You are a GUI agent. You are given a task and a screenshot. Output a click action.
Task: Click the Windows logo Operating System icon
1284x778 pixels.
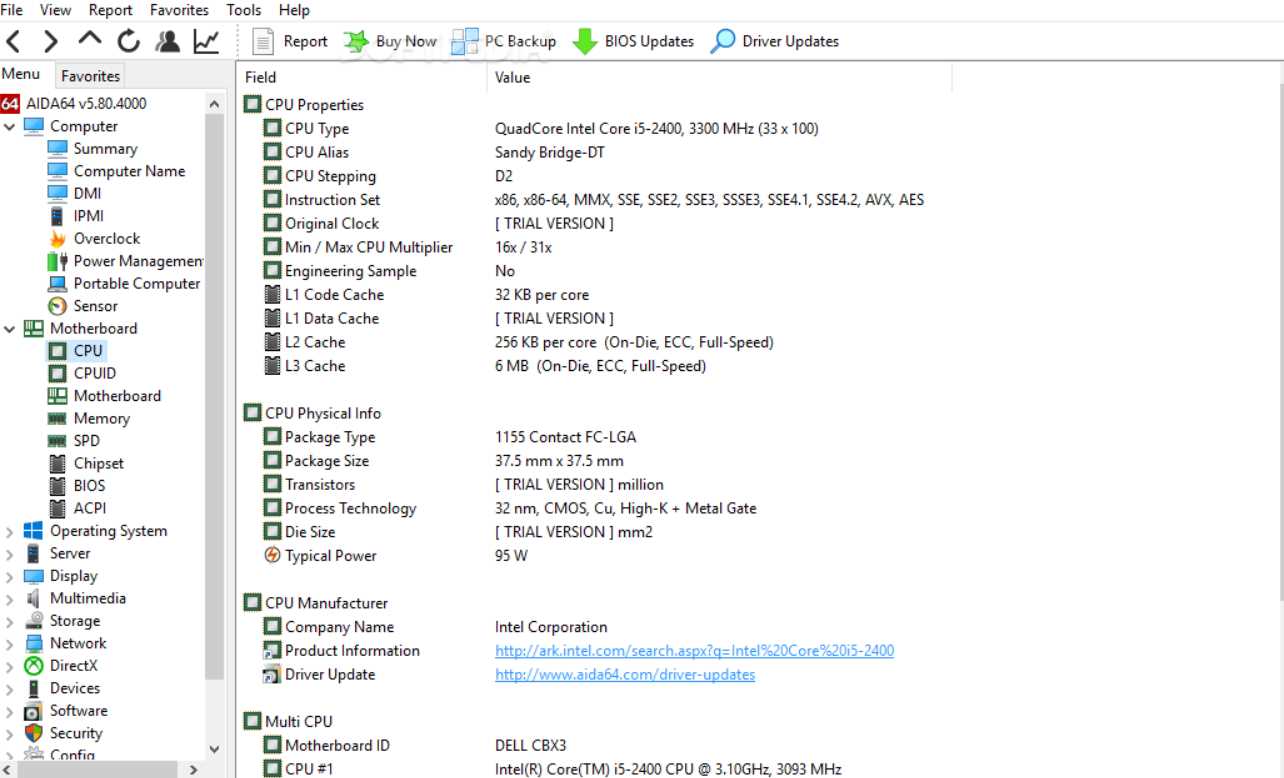point(33,531)
